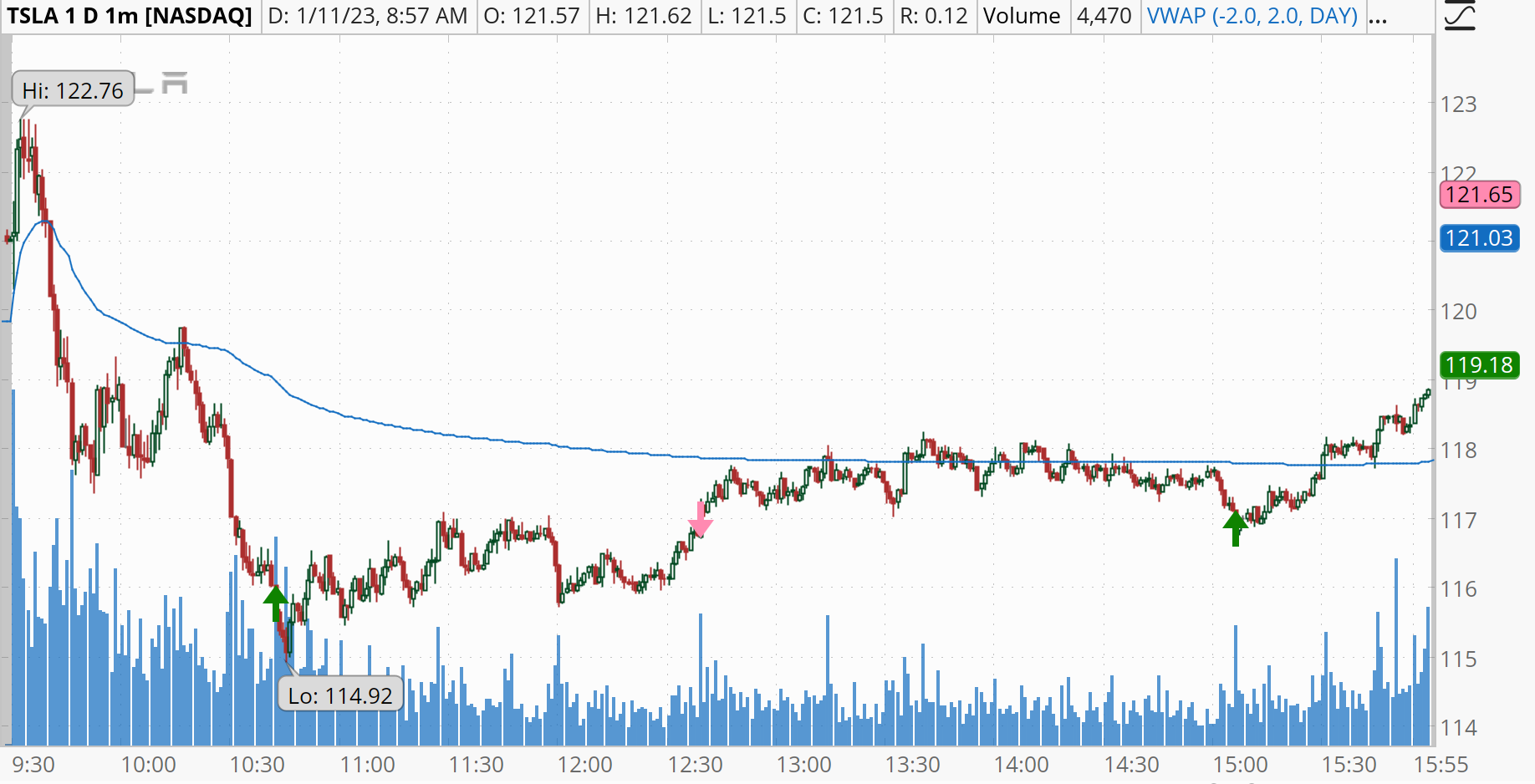
Task: Click the C: 121.5 close value
Action: tap(843, 16)
